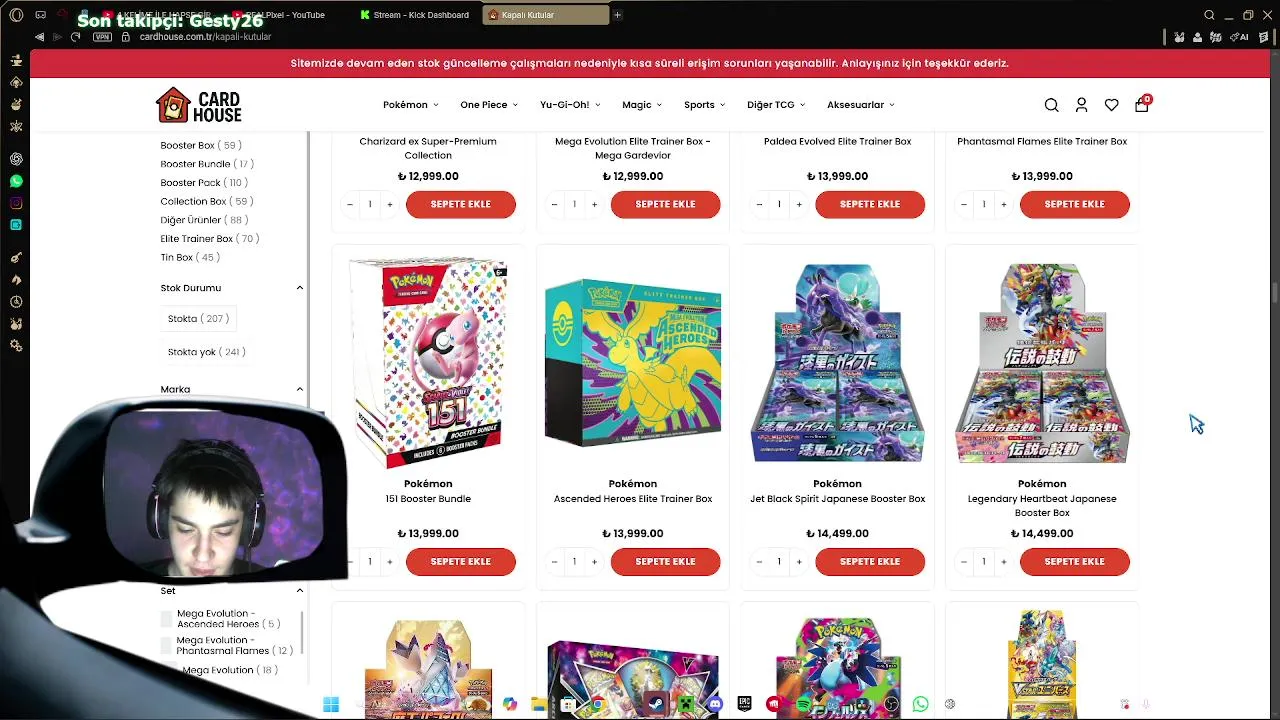Open the wishlist heart icon
The image size is (1280, 720).
(1111, 105)
